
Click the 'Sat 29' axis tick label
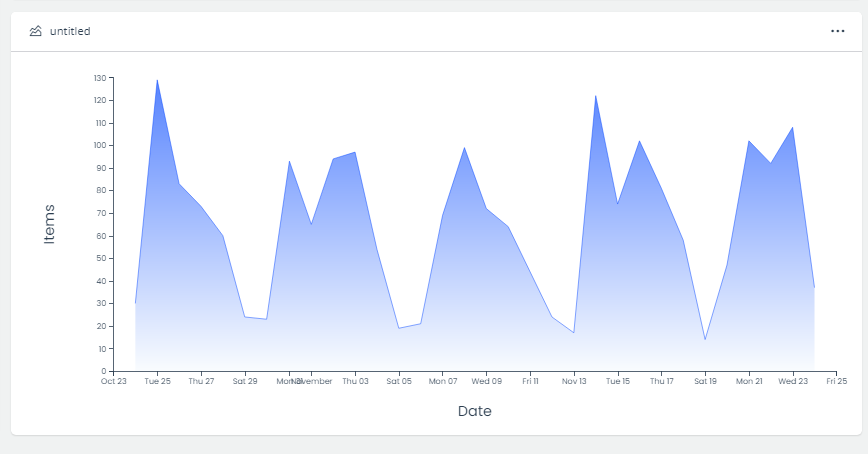(245, 381)
